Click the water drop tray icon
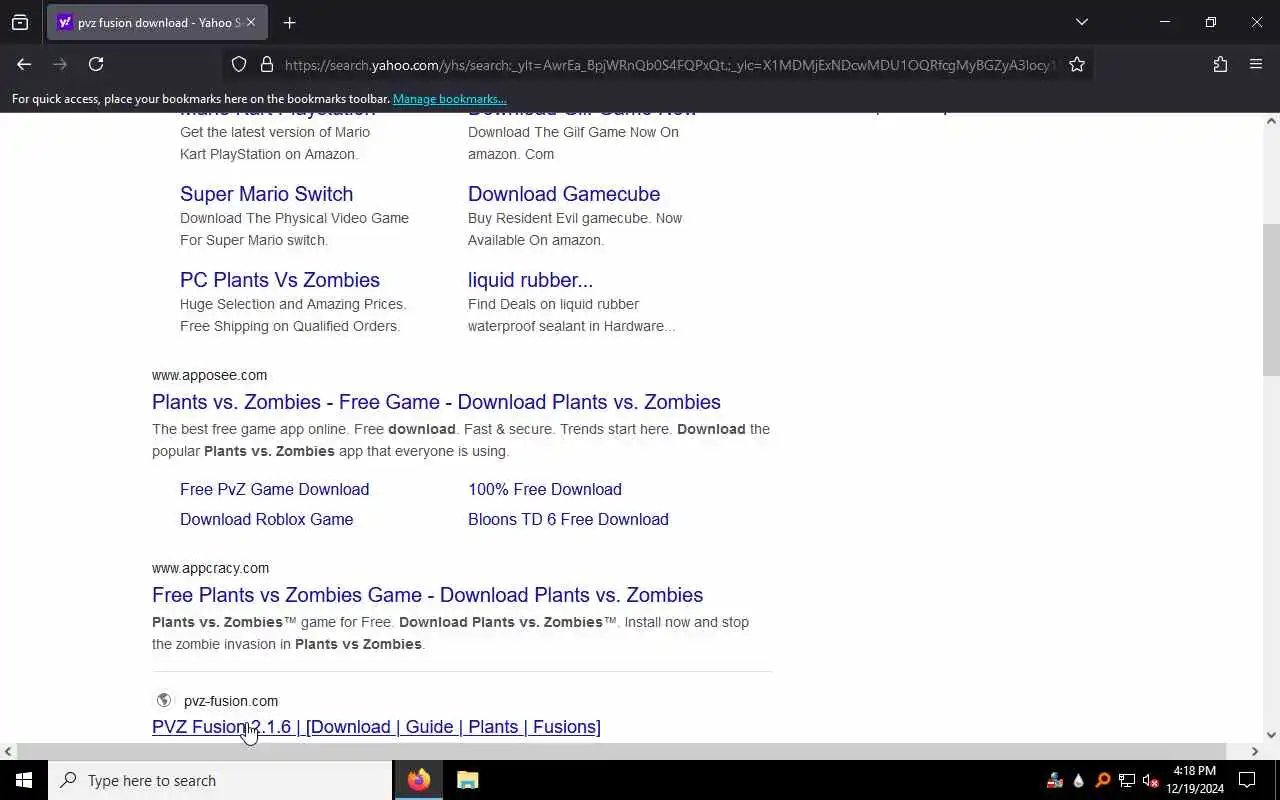This screenshot has height=800, width=1280. pyautogui.click(x=1078, y=780)
